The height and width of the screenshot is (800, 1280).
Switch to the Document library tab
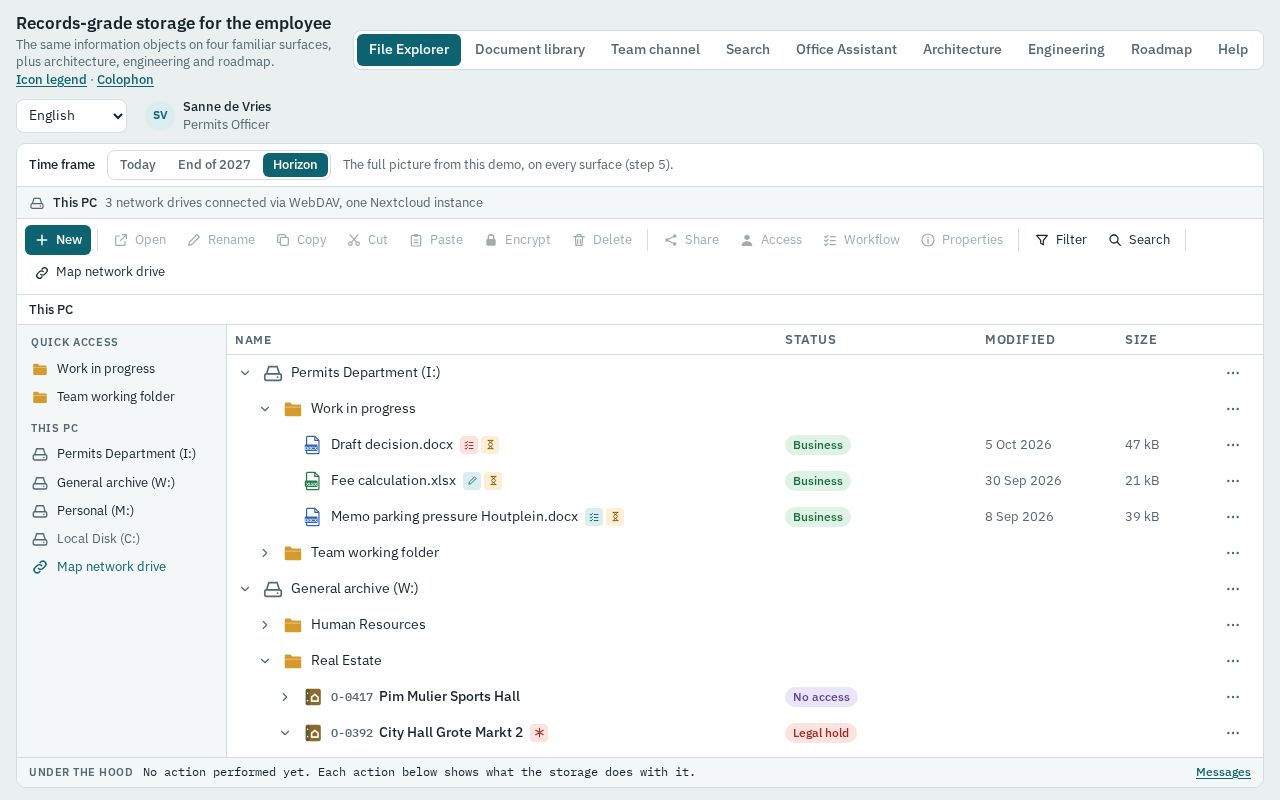[530, 50]
